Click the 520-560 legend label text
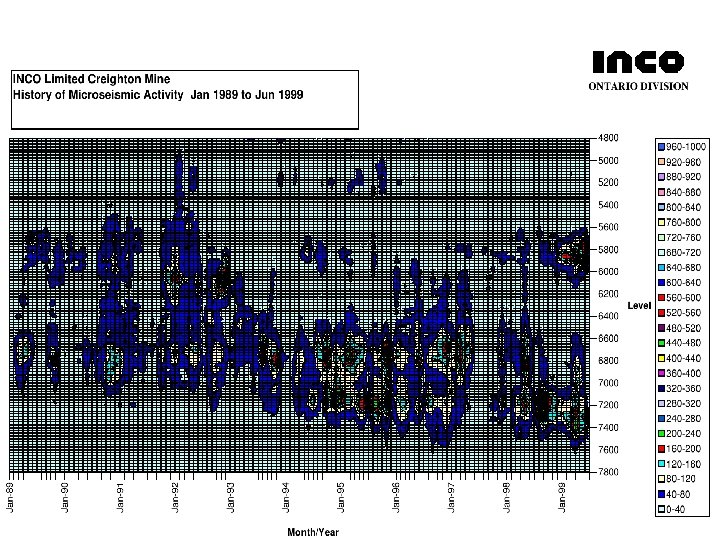Viewport: 720px width, 540px height. click(684, 313)
